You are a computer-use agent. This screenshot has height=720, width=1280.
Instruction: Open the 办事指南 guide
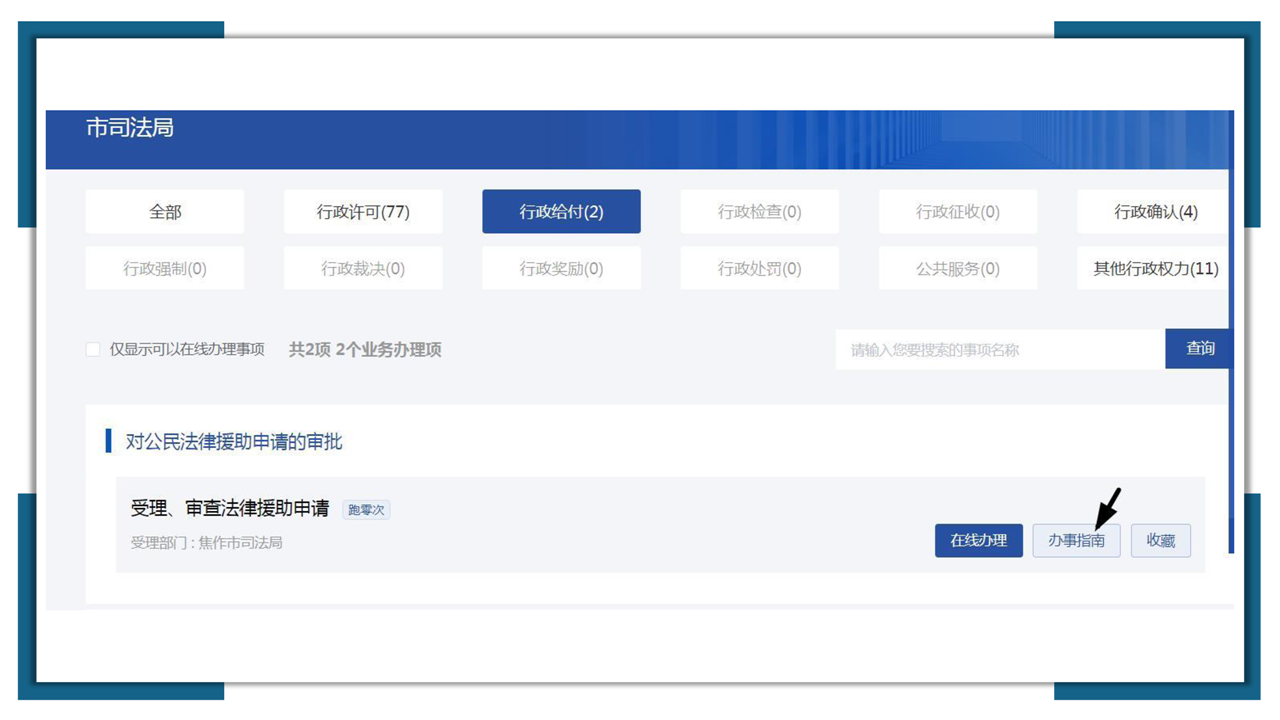coord(1076,540)
